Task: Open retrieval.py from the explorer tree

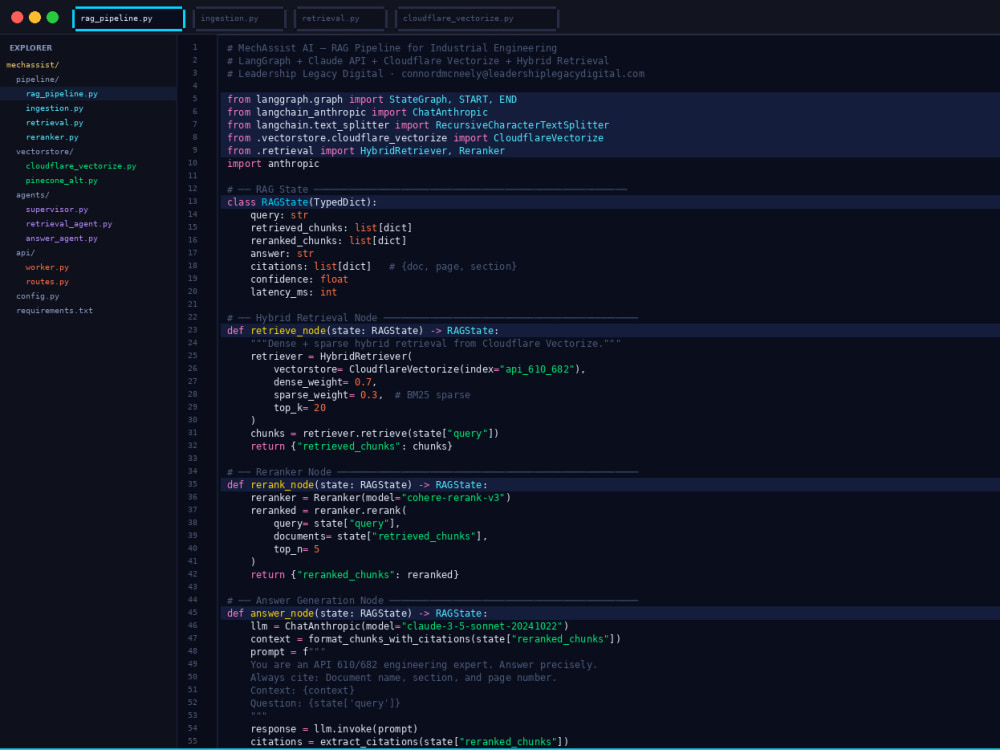Action: pyautogui.click(x=54, y=123)
